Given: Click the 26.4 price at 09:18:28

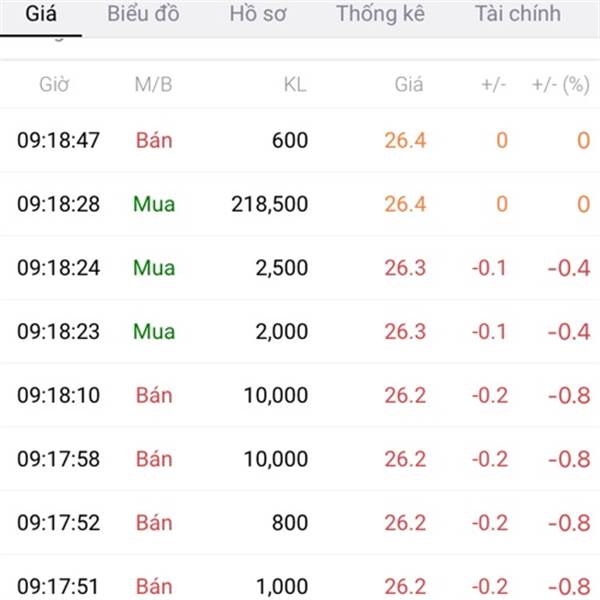Looking at the screenshot, I should click(x=405, y=204).
